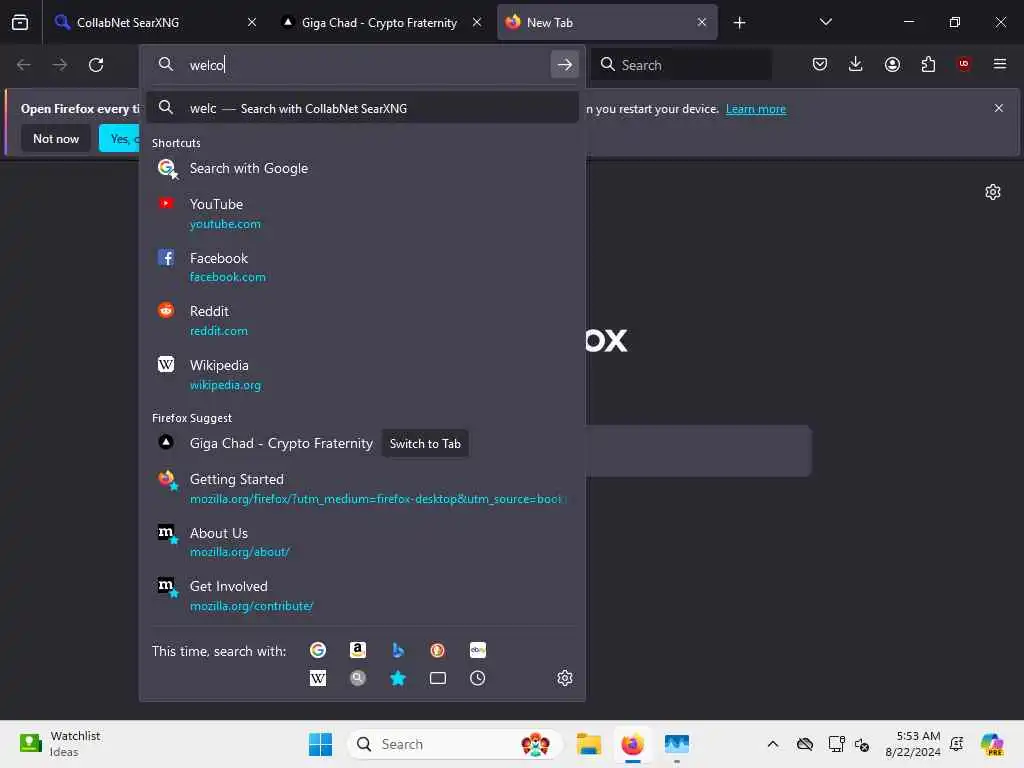The height and width of the screenshot is (768, 1024).
Task: Search open tabs using the tab icon
Action: (x=438, y=679)
